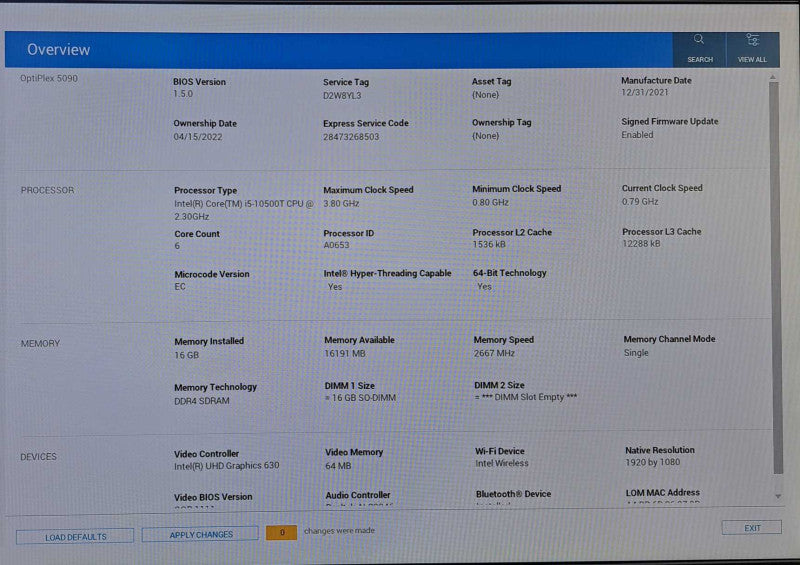Click the OptiPlex 5090 model label

tap(49, 79)
